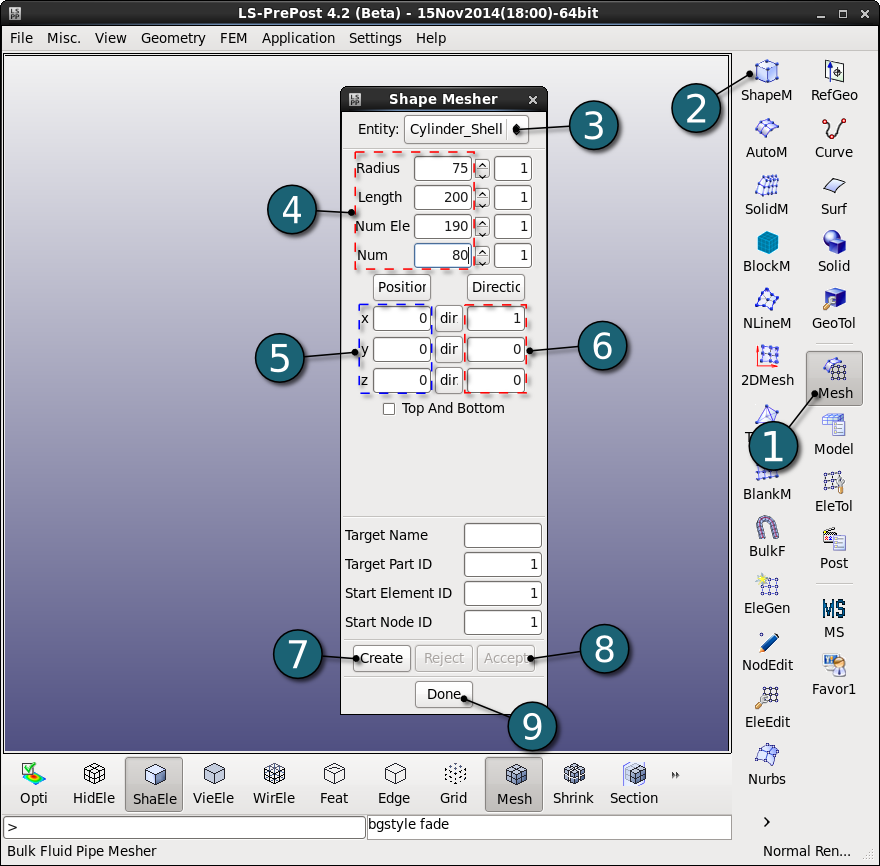
Task: Open the BlockM block mesher tool
Action: pos(766,252)
